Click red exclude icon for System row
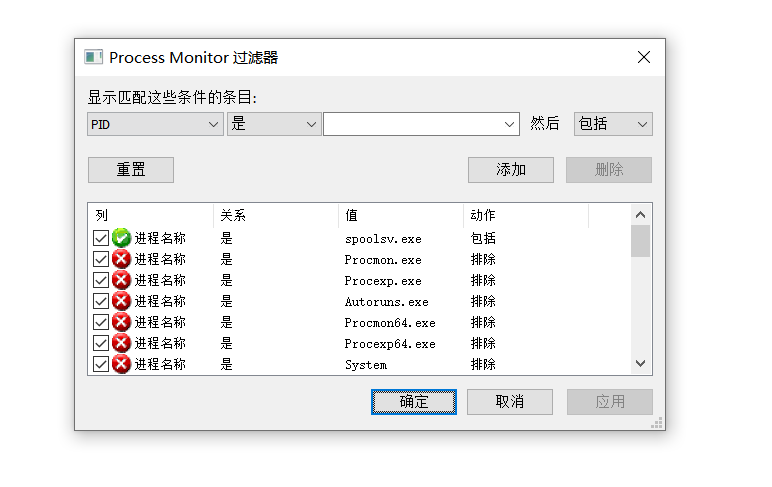 pos(121,364)
